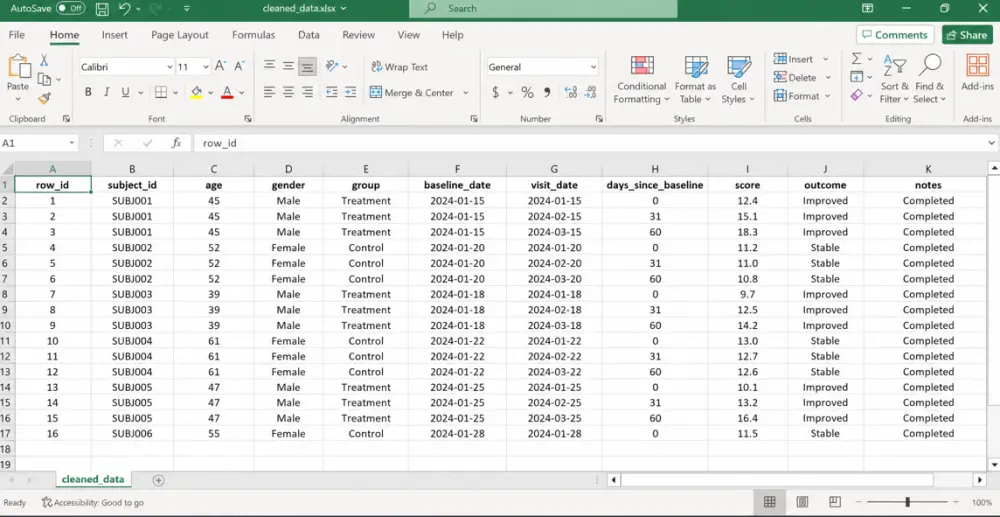Click the Delete cells button
This screenshot has width=1000, height=517.
click(795, 77)
